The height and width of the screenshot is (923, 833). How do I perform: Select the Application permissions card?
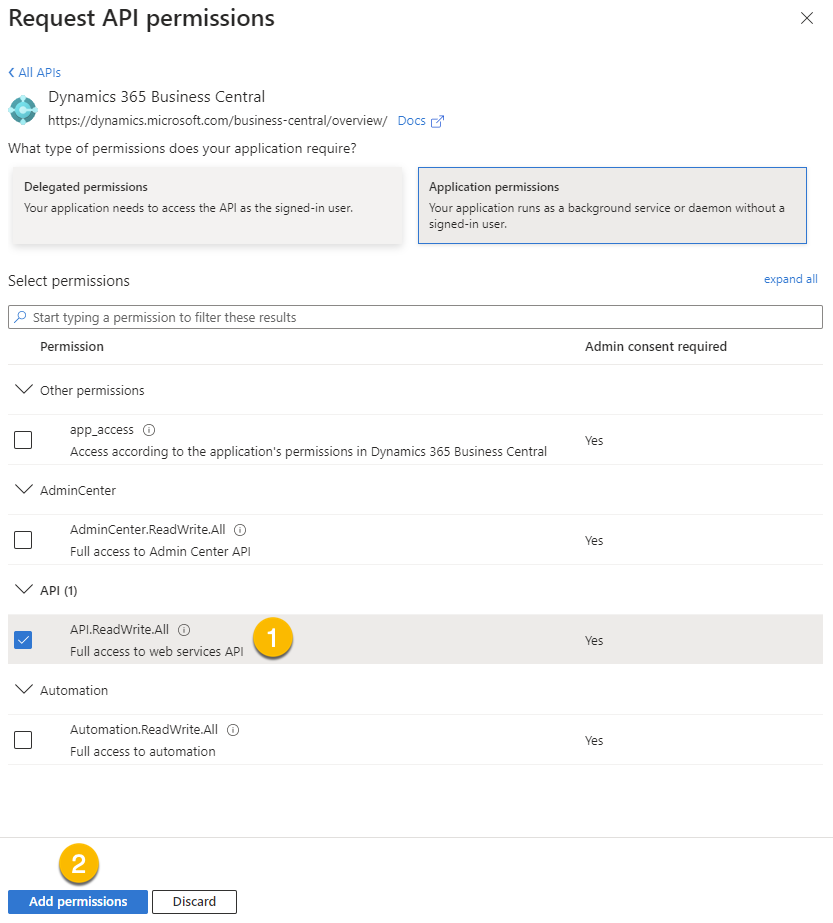[x=612, y=205]
